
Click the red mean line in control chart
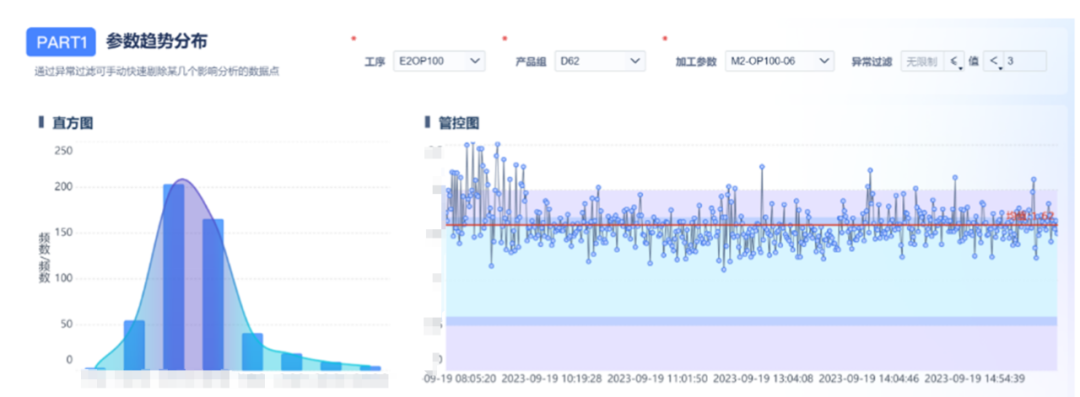pyautogui.click(x=751, y=225)
